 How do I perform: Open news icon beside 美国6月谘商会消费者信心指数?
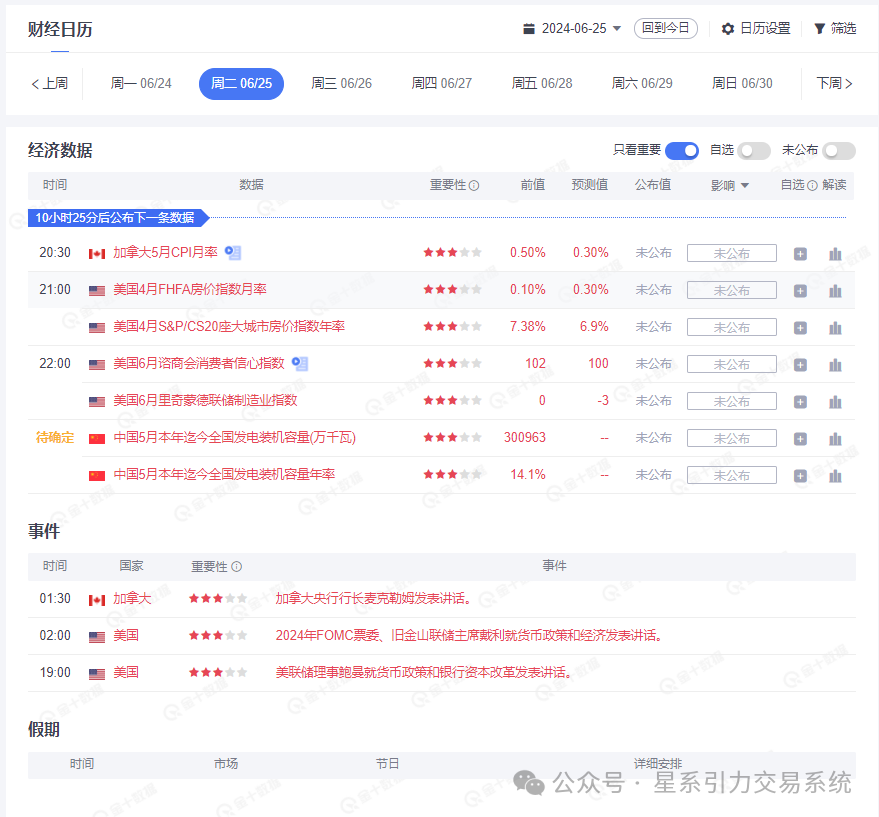[x=300, y=364]
